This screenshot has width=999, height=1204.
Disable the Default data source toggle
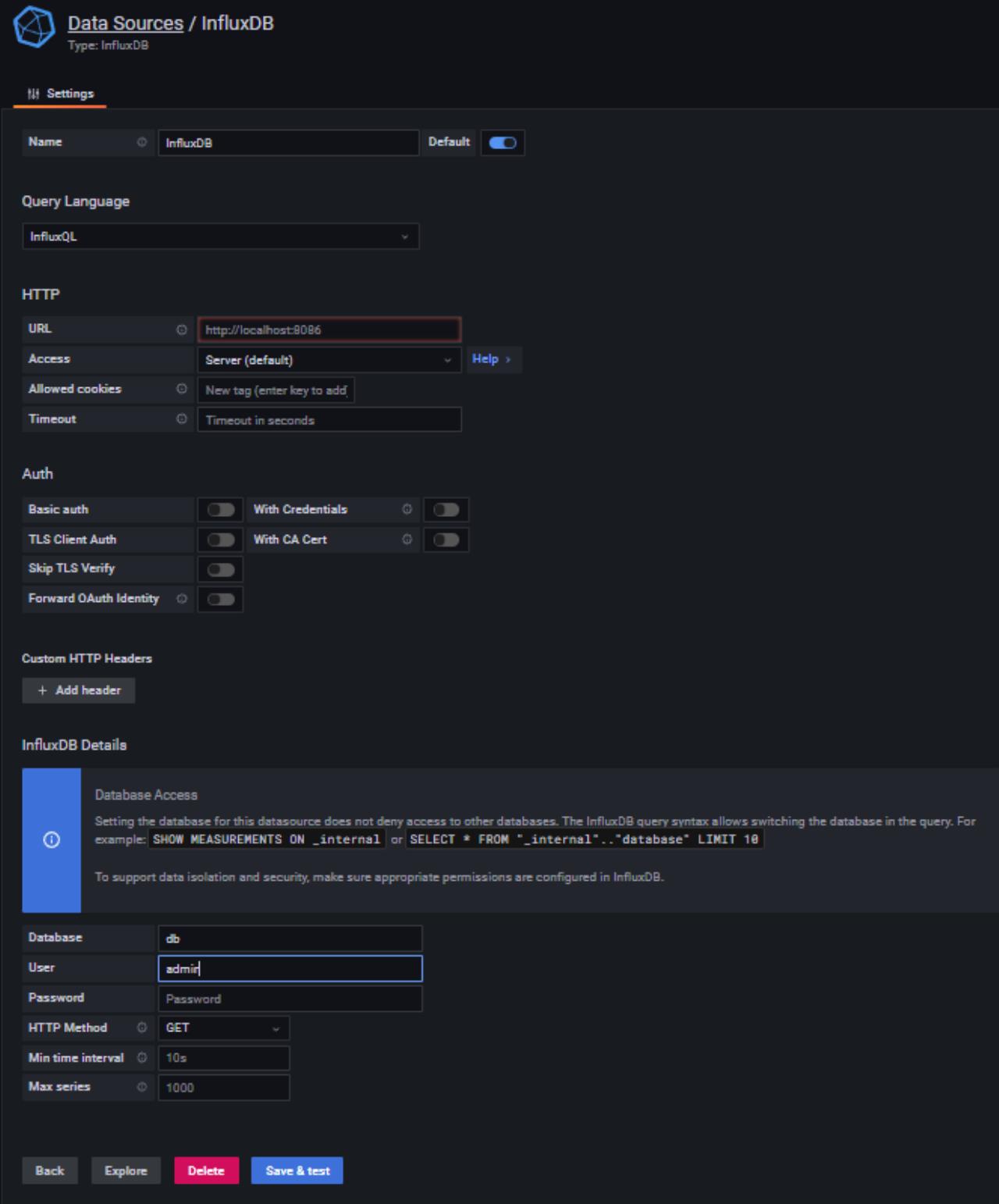click(503, 143)
